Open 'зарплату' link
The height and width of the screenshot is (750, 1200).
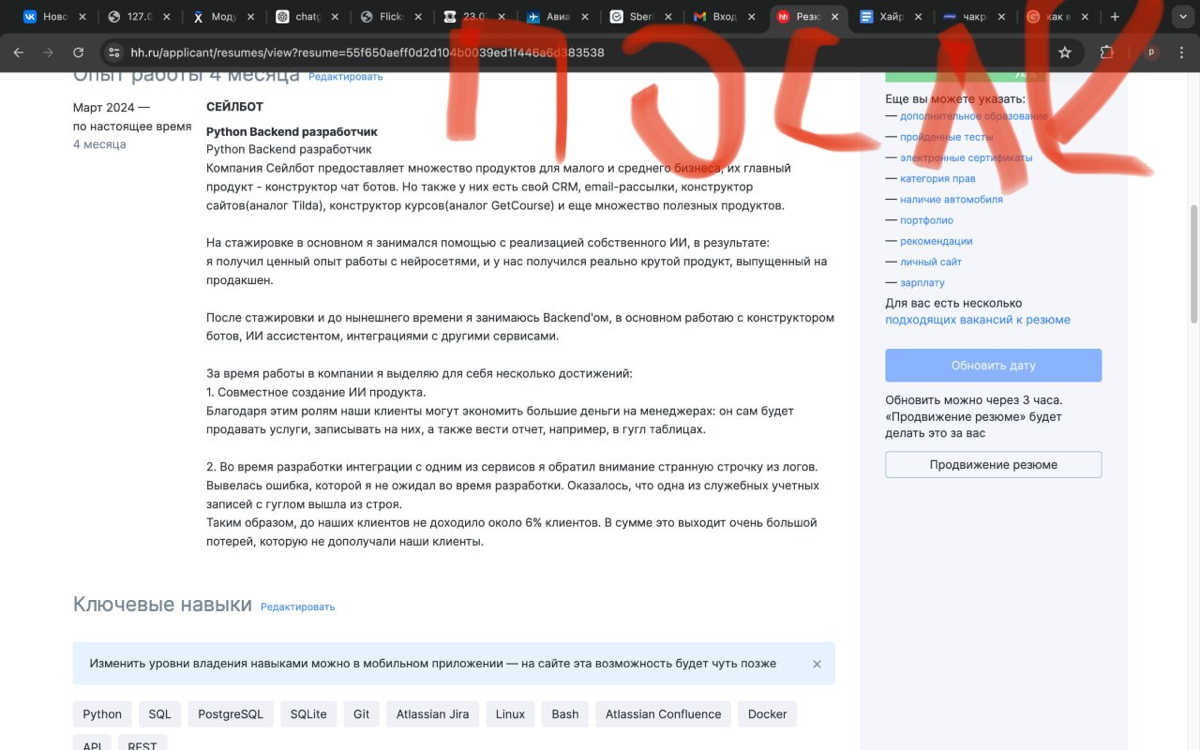[x=922, y=283]
